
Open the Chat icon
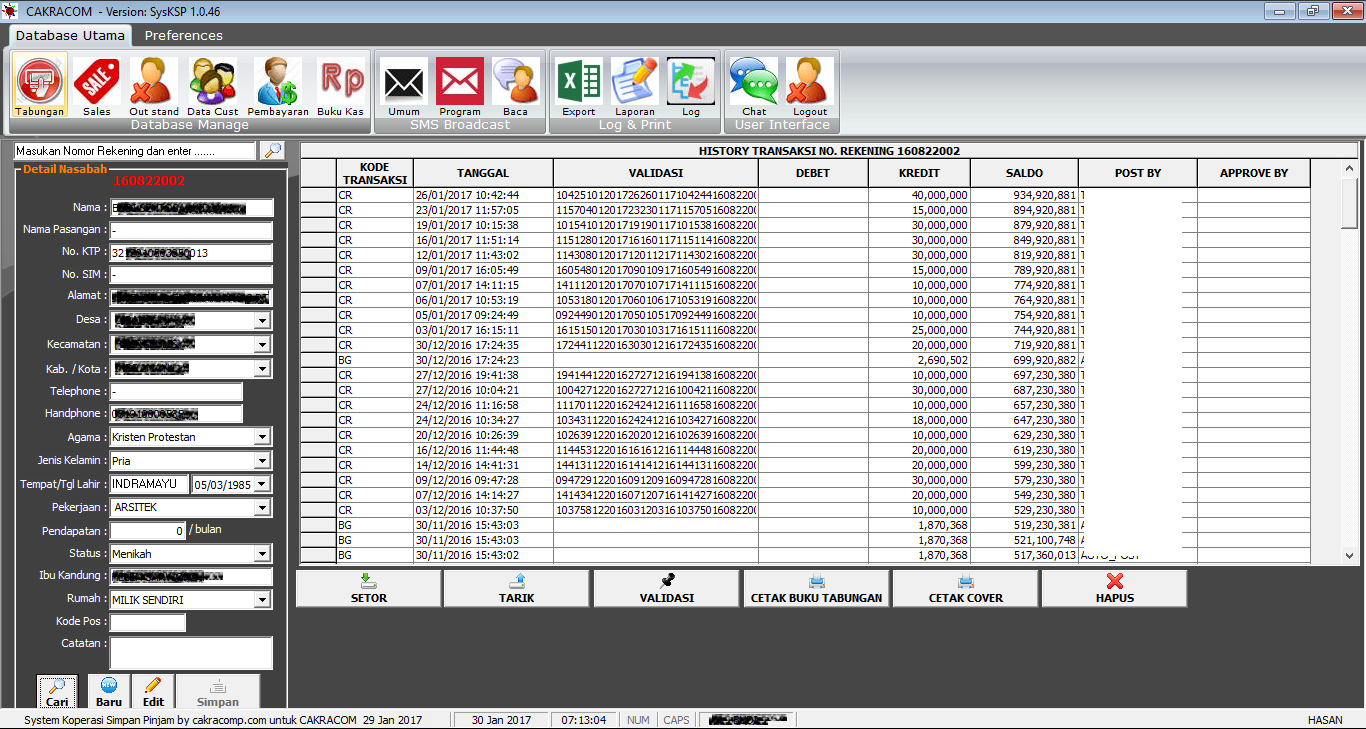click(754, 84)
